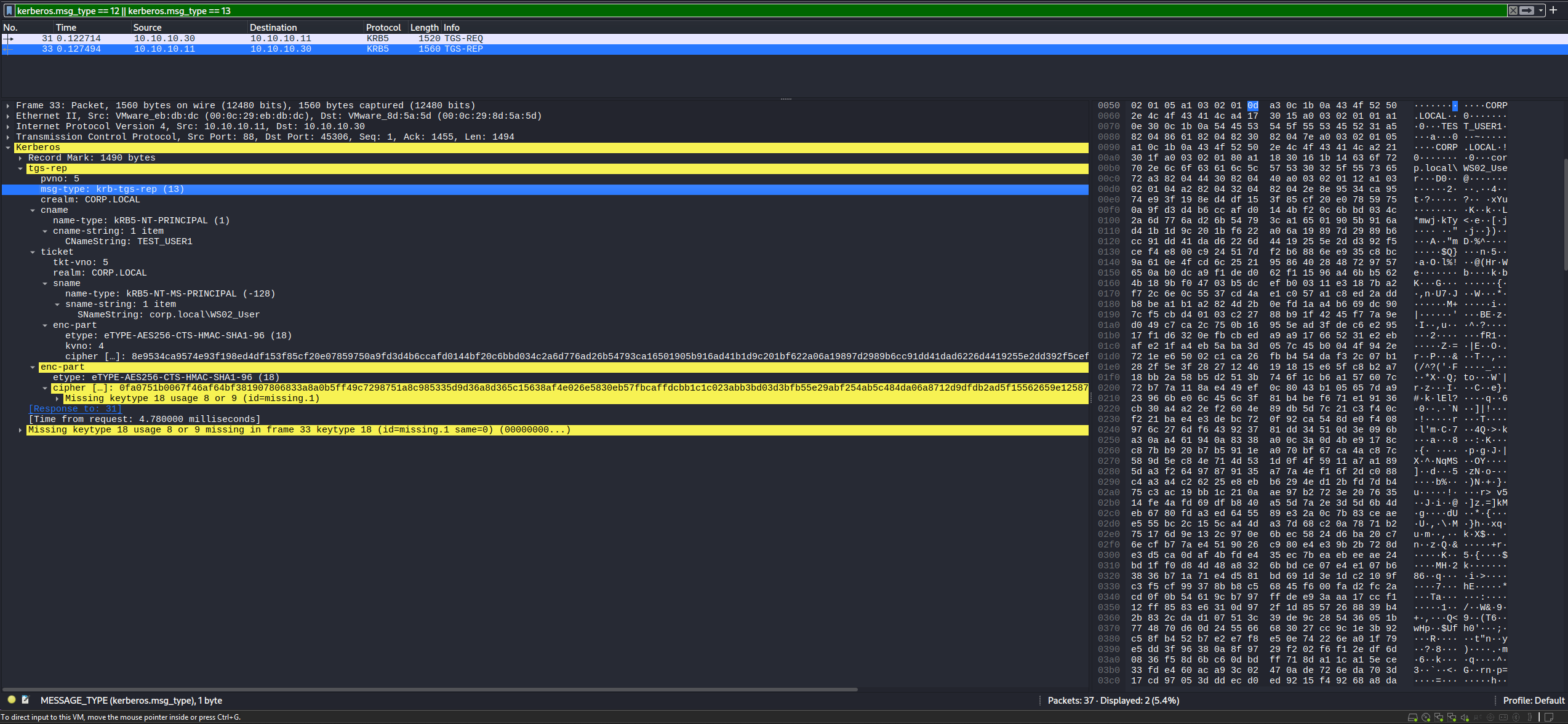Screen dimensions: 1568x724
Task: Click the VM CD/DVD drive status icon
Action: [1426, 717]
